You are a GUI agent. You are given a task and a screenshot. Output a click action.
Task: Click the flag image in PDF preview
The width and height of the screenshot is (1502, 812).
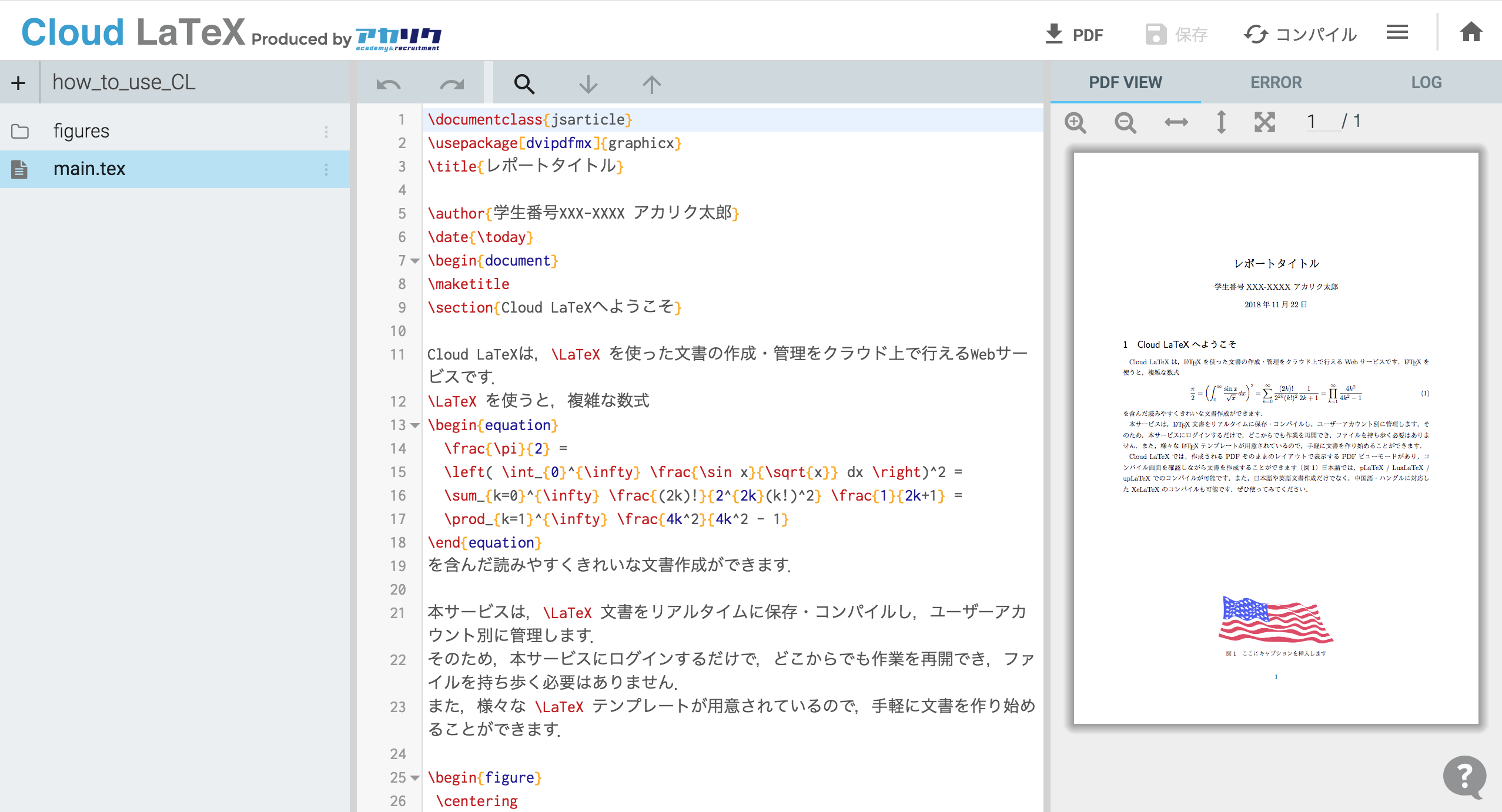[1276, 619]
